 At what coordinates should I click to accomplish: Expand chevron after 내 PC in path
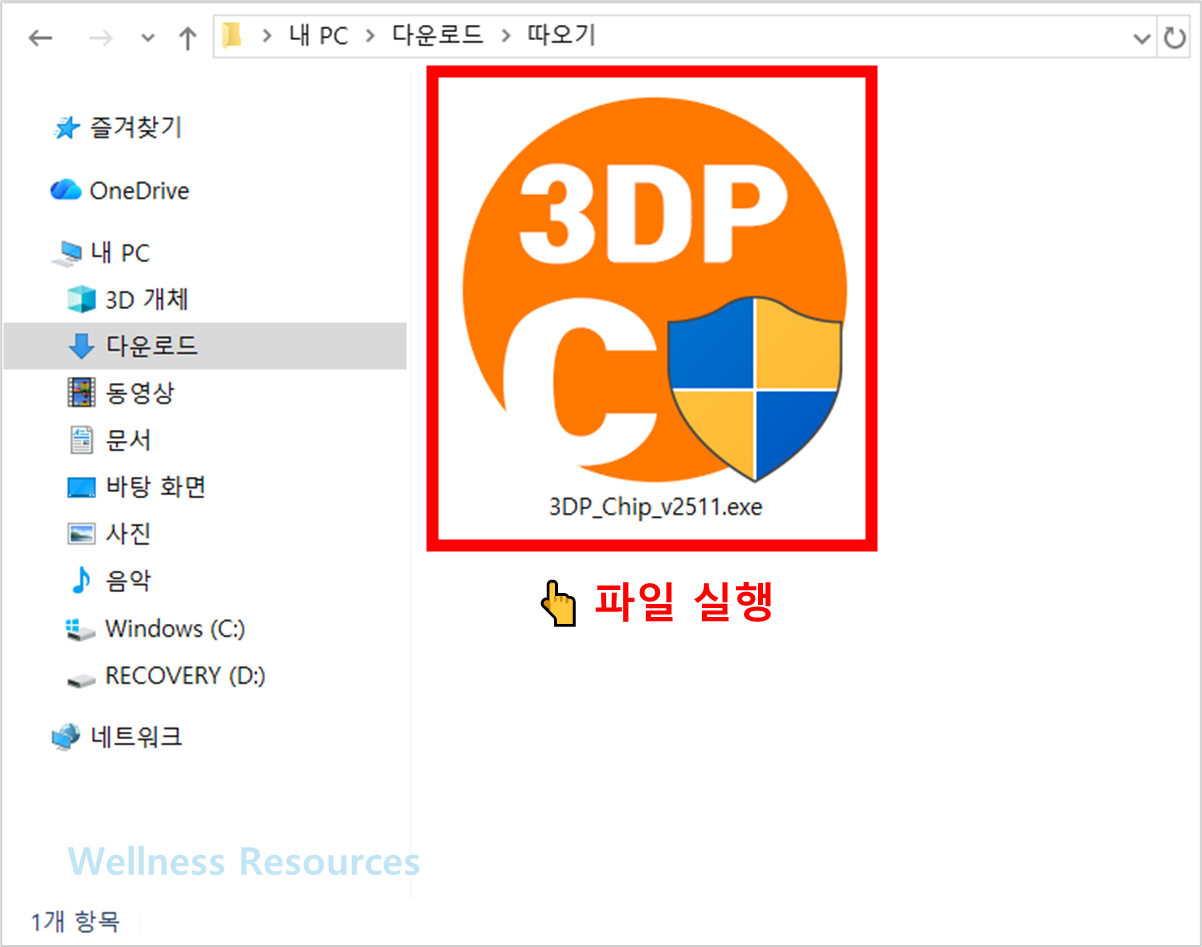pyautogui.click(x=370, y=38)
